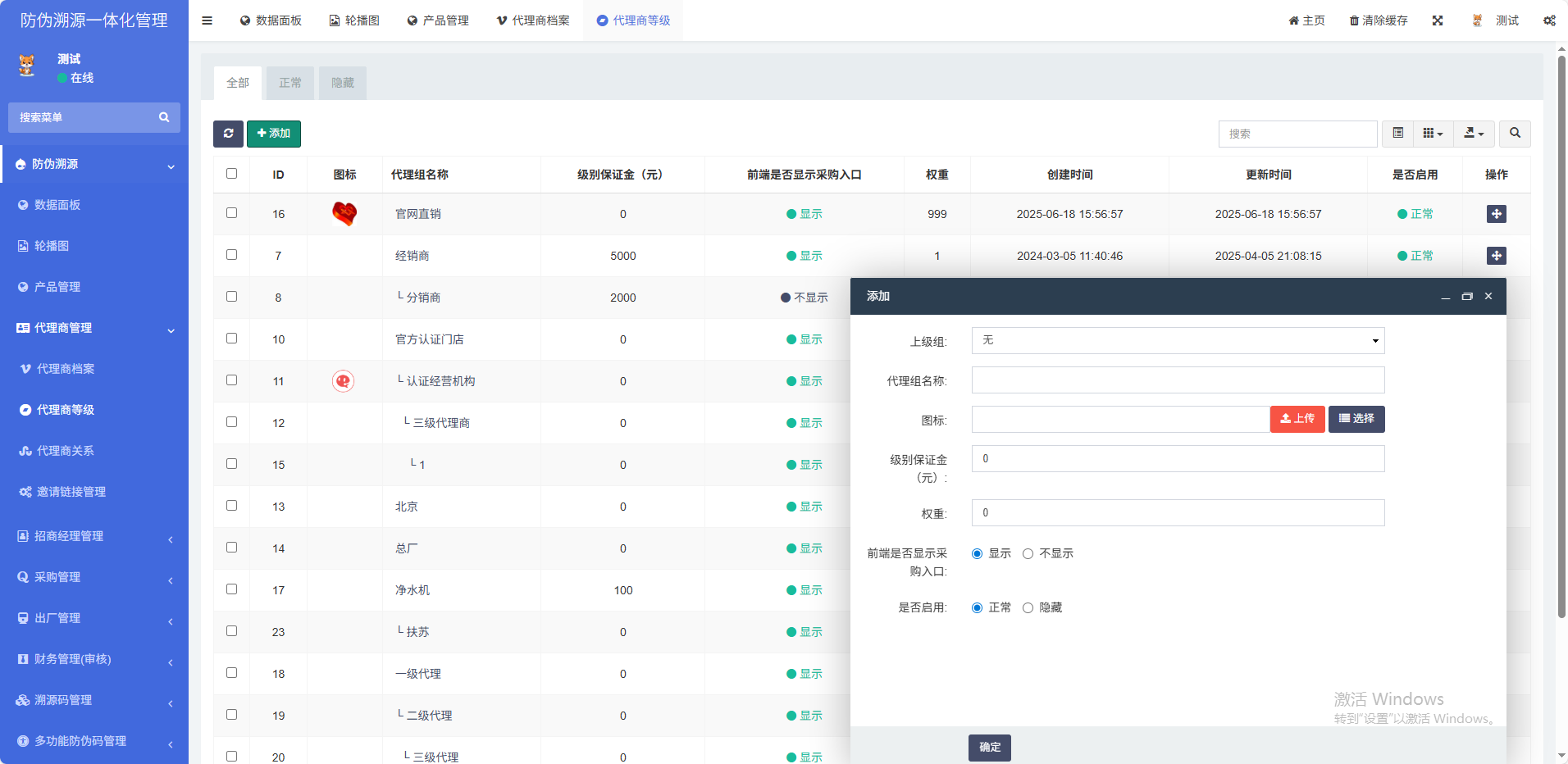Toggle the sidebar hamburger menu icon
Image resolution: width=1568 pixels, height=764 pixels.
pyautogui.click(x=207, y=20)
